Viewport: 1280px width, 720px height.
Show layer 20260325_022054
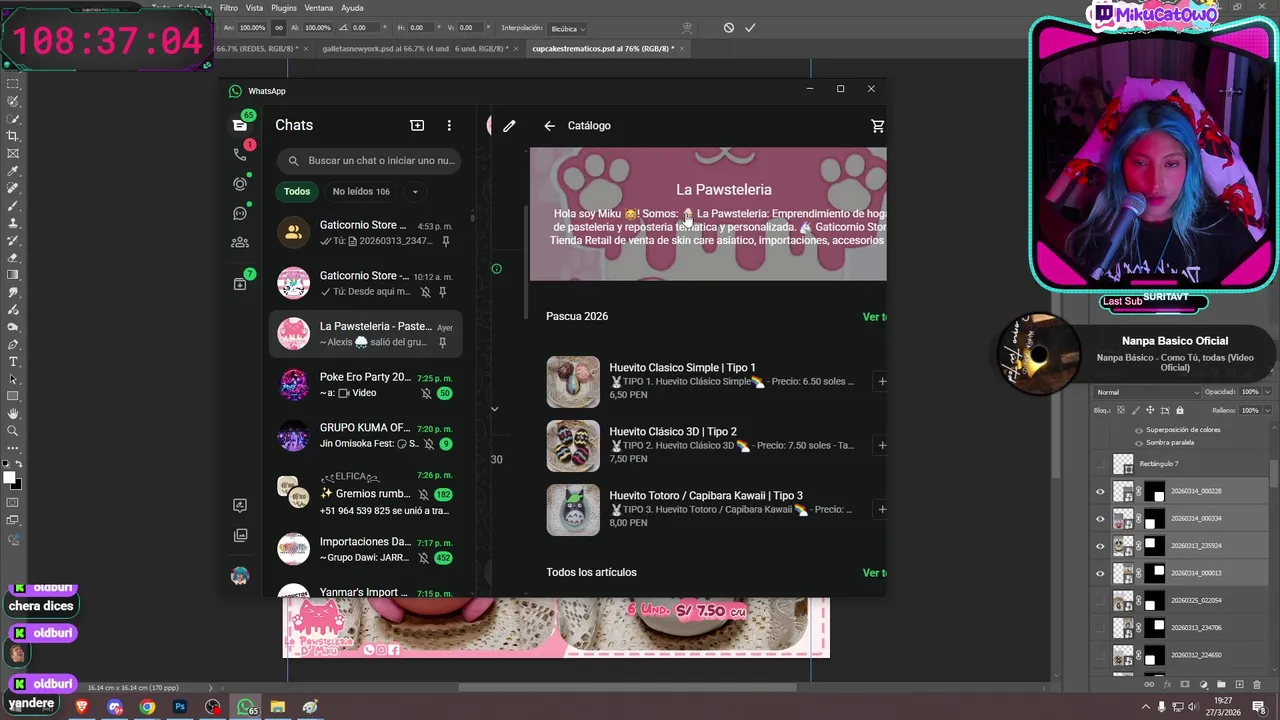click(x=1101, y=600)
